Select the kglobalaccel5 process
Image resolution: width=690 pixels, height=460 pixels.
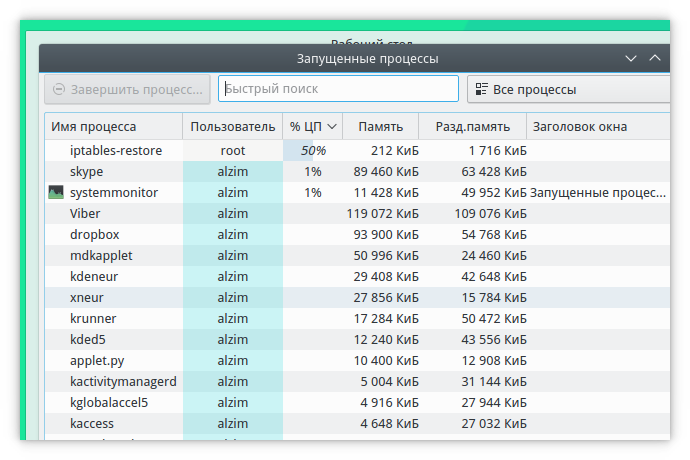109,403
